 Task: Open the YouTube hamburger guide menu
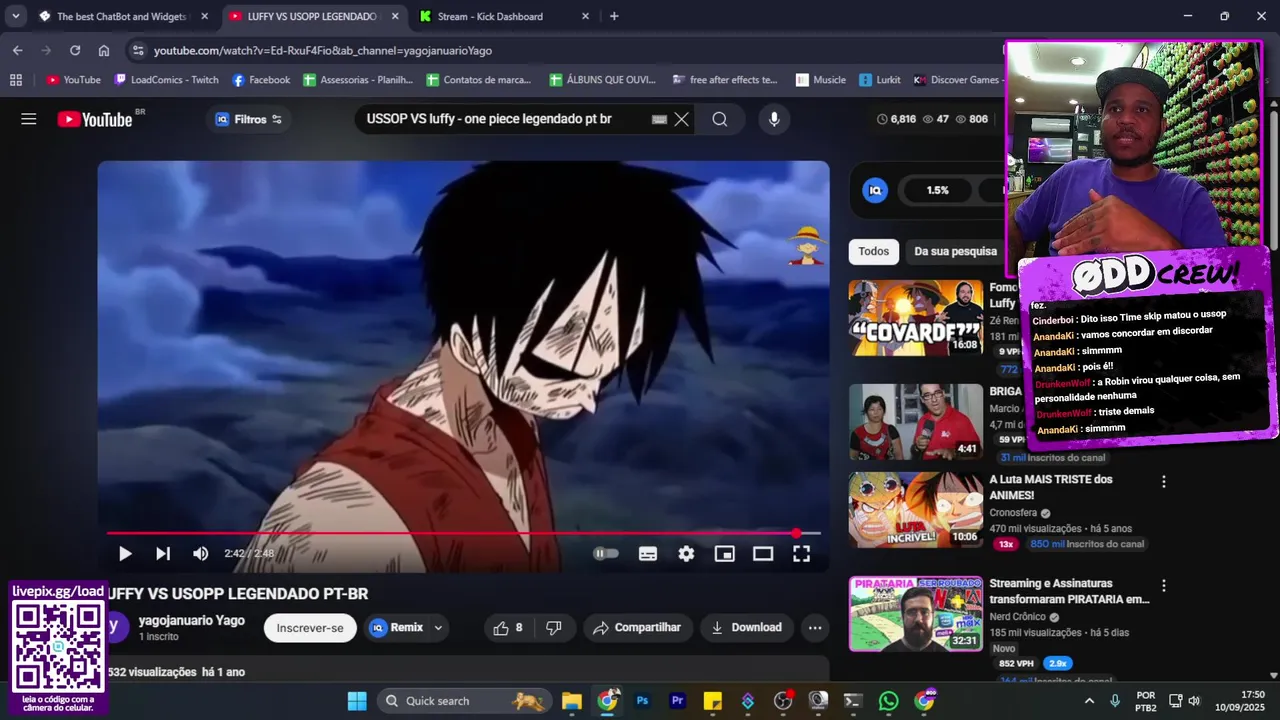29,119
